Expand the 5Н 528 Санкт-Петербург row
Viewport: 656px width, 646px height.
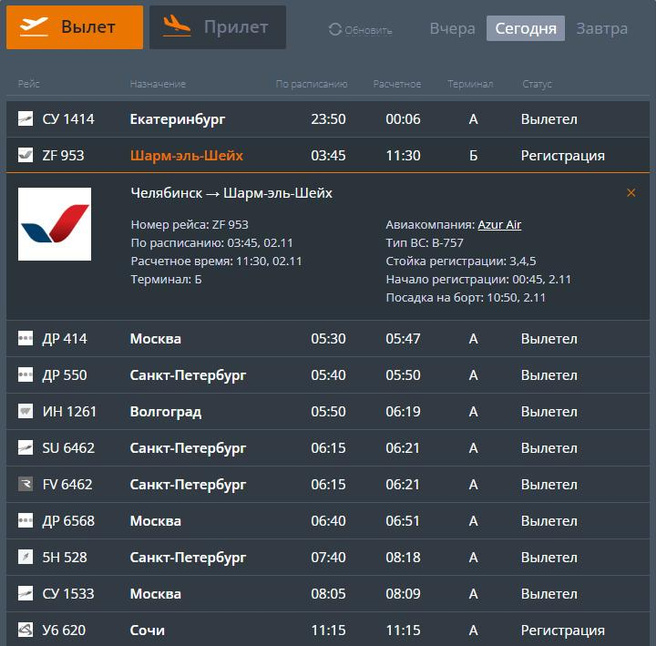pos(328,557)
